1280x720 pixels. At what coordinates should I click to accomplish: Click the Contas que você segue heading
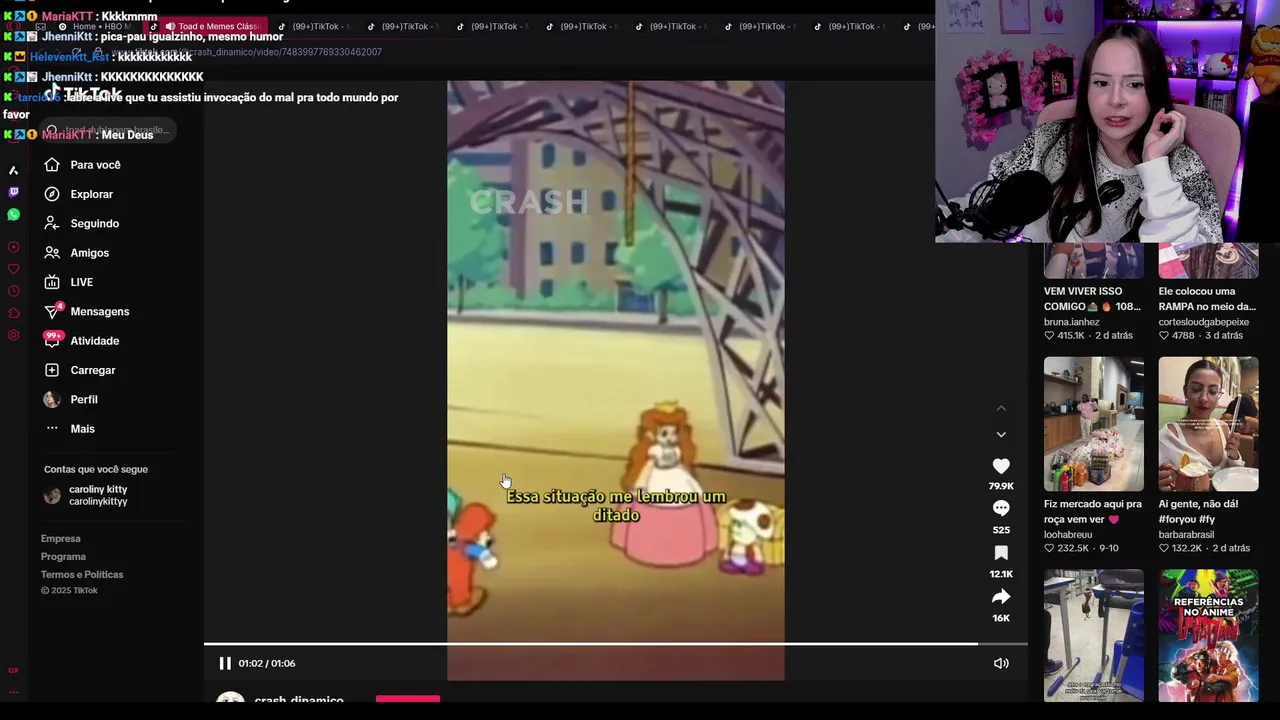[96, 469]
